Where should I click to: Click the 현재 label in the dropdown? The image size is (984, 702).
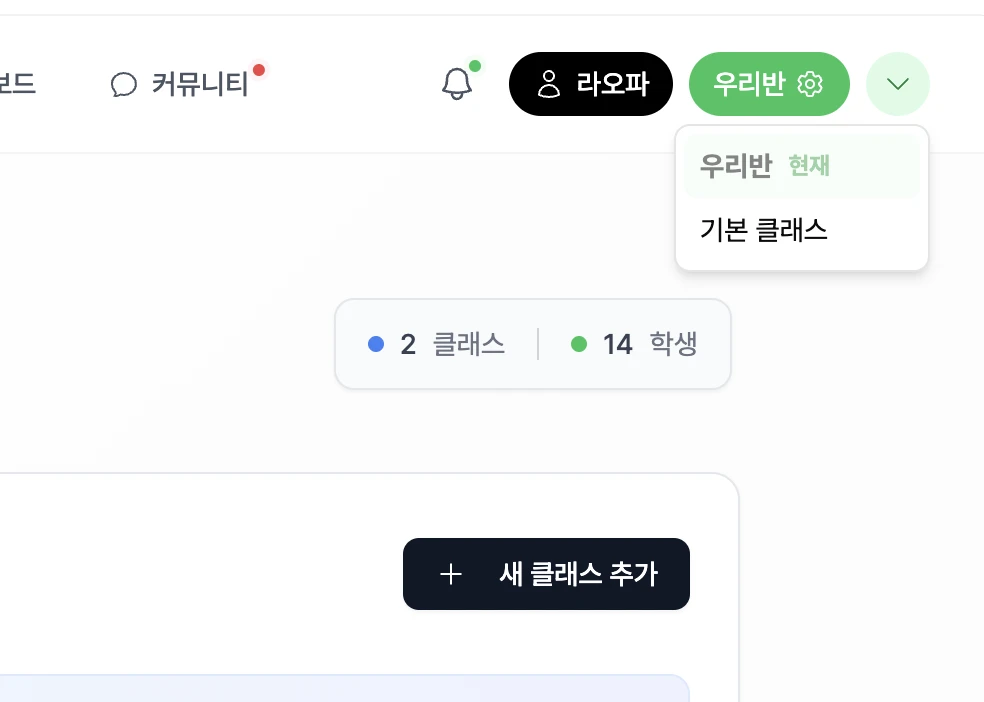coord(809,166)
